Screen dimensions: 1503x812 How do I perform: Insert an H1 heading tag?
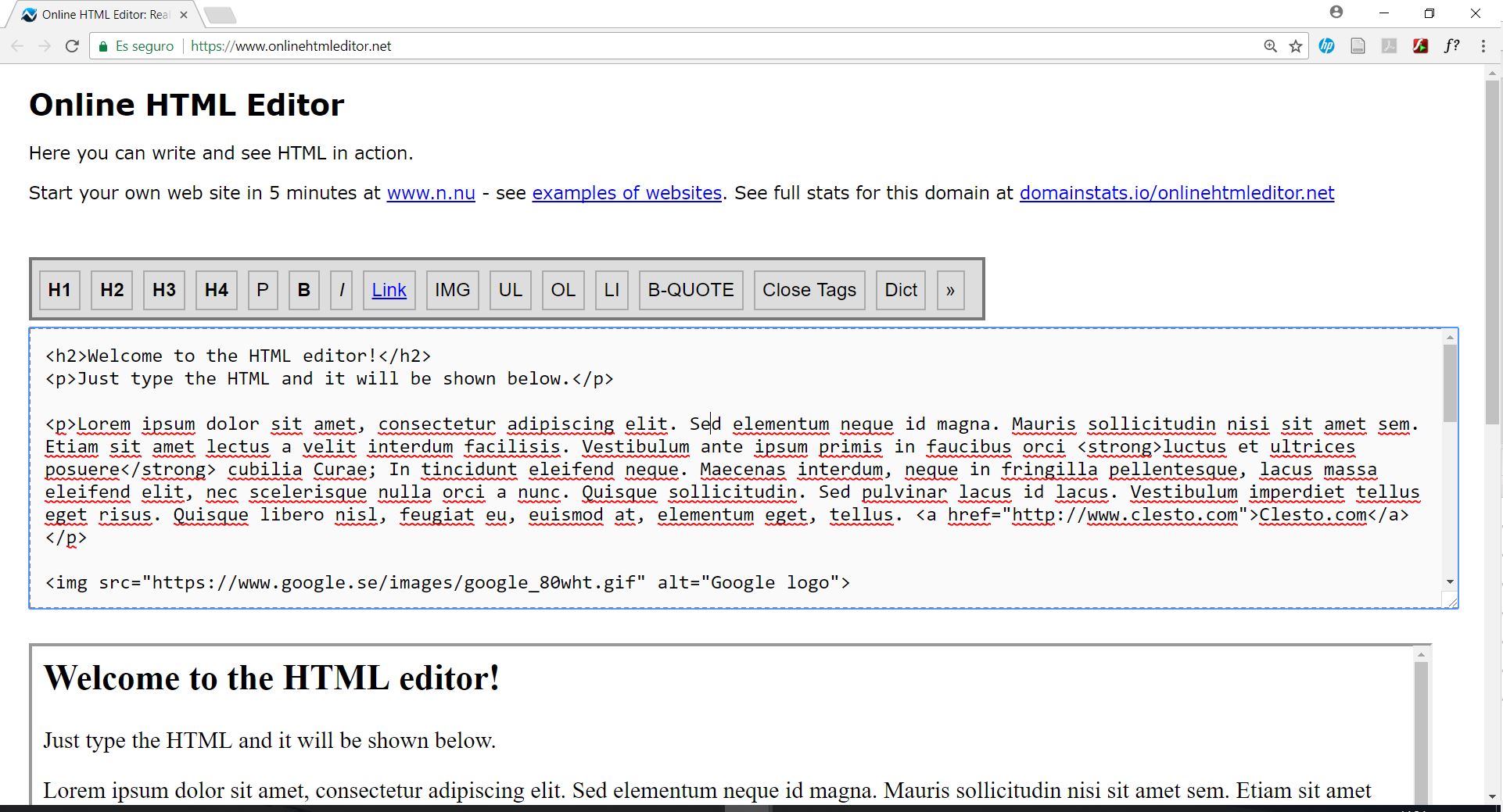(59, 290)
